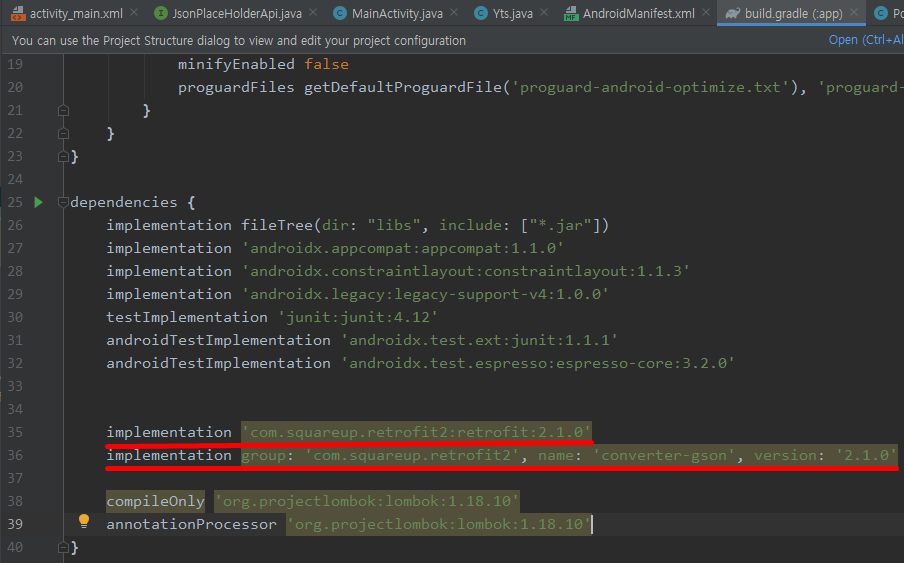Click fold marker on line 21 closing brace
Viewport: 904px width, 563px height.
(63, 110)
